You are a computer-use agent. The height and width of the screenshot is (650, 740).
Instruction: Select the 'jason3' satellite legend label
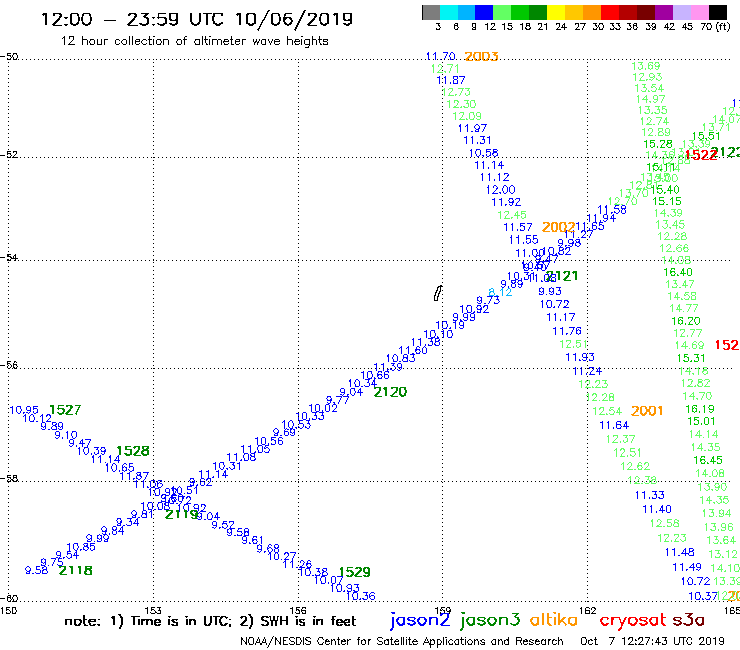point(490,620)
